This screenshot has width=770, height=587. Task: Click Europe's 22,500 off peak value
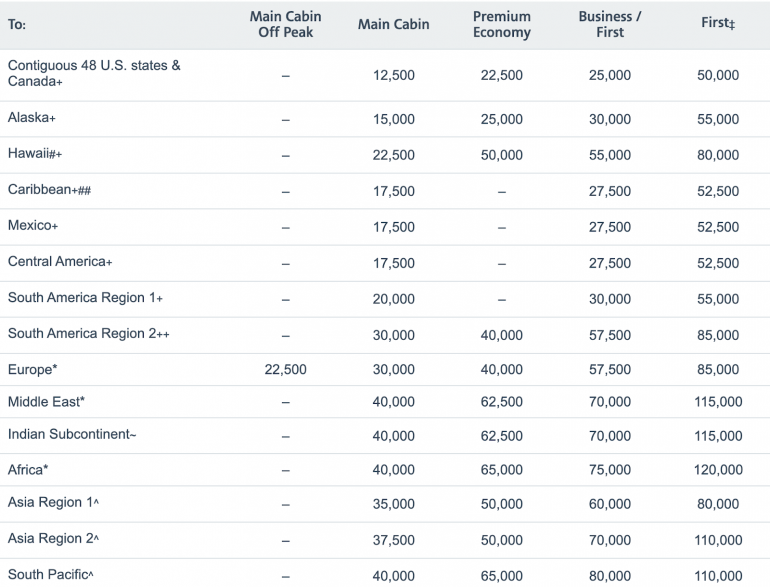point(285,370)
